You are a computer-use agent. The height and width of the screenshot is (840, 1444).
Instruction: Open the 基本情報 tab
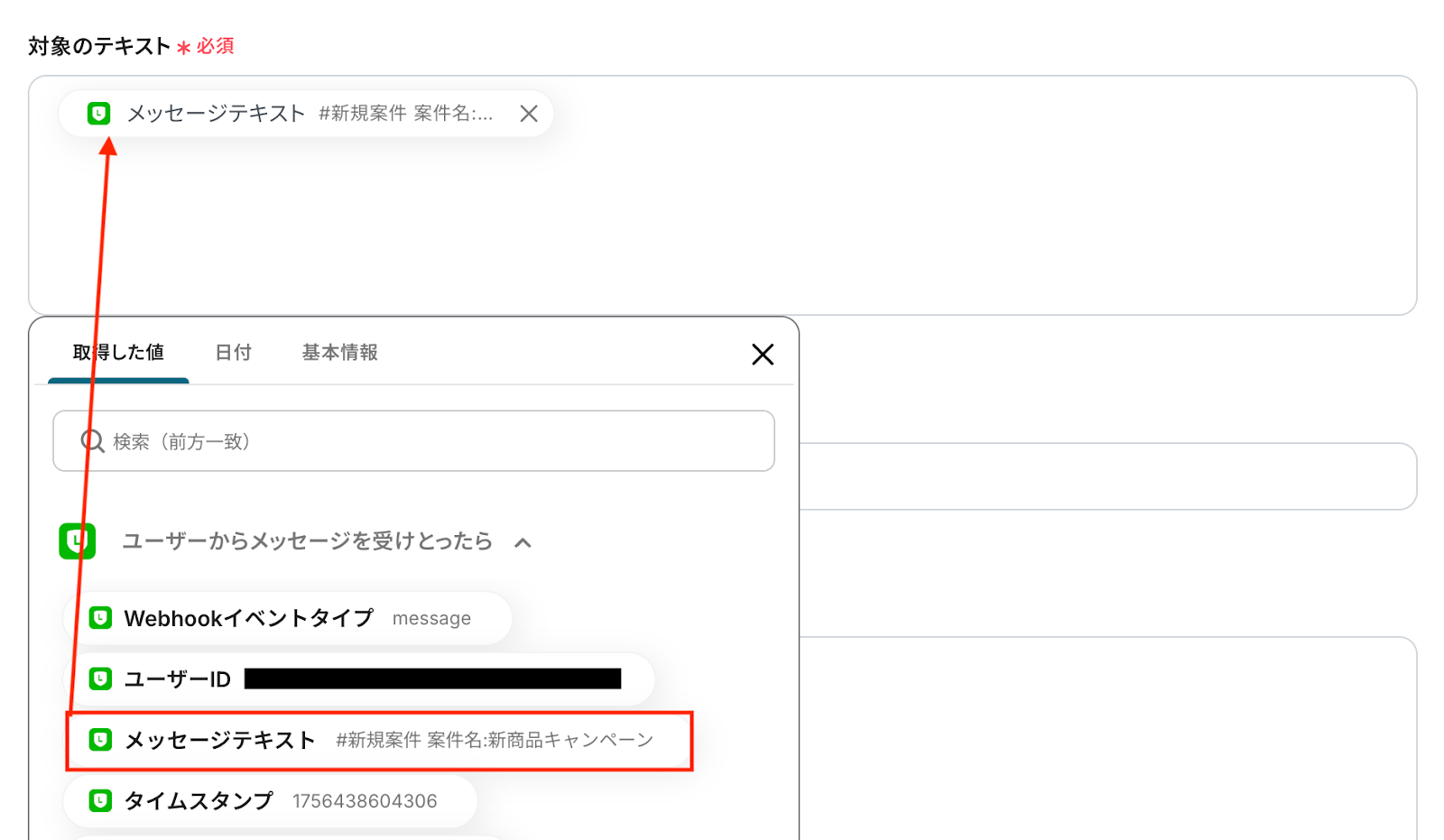click(339, 353)
